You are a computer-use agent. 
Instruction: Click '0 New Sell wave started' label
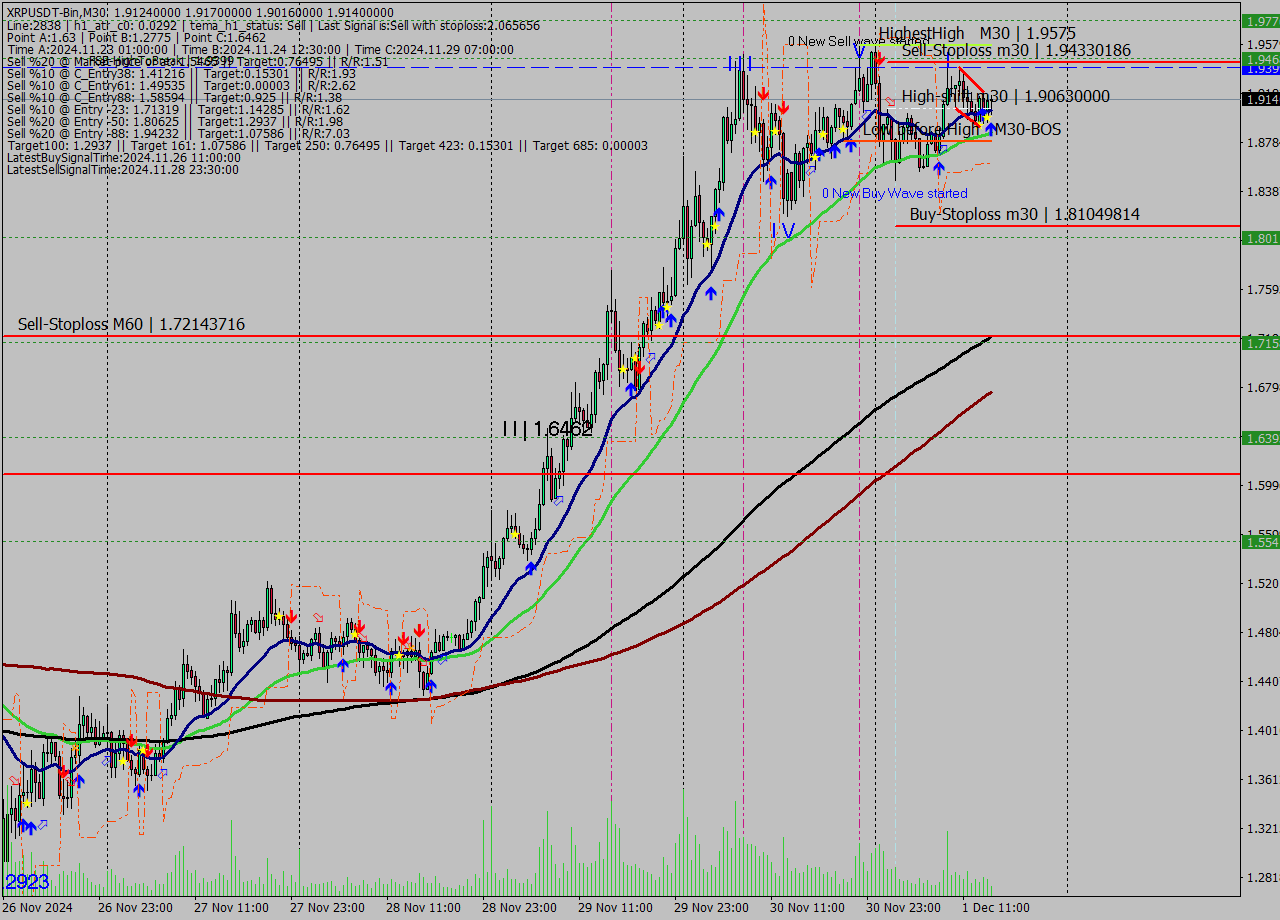tap(858, 41)
